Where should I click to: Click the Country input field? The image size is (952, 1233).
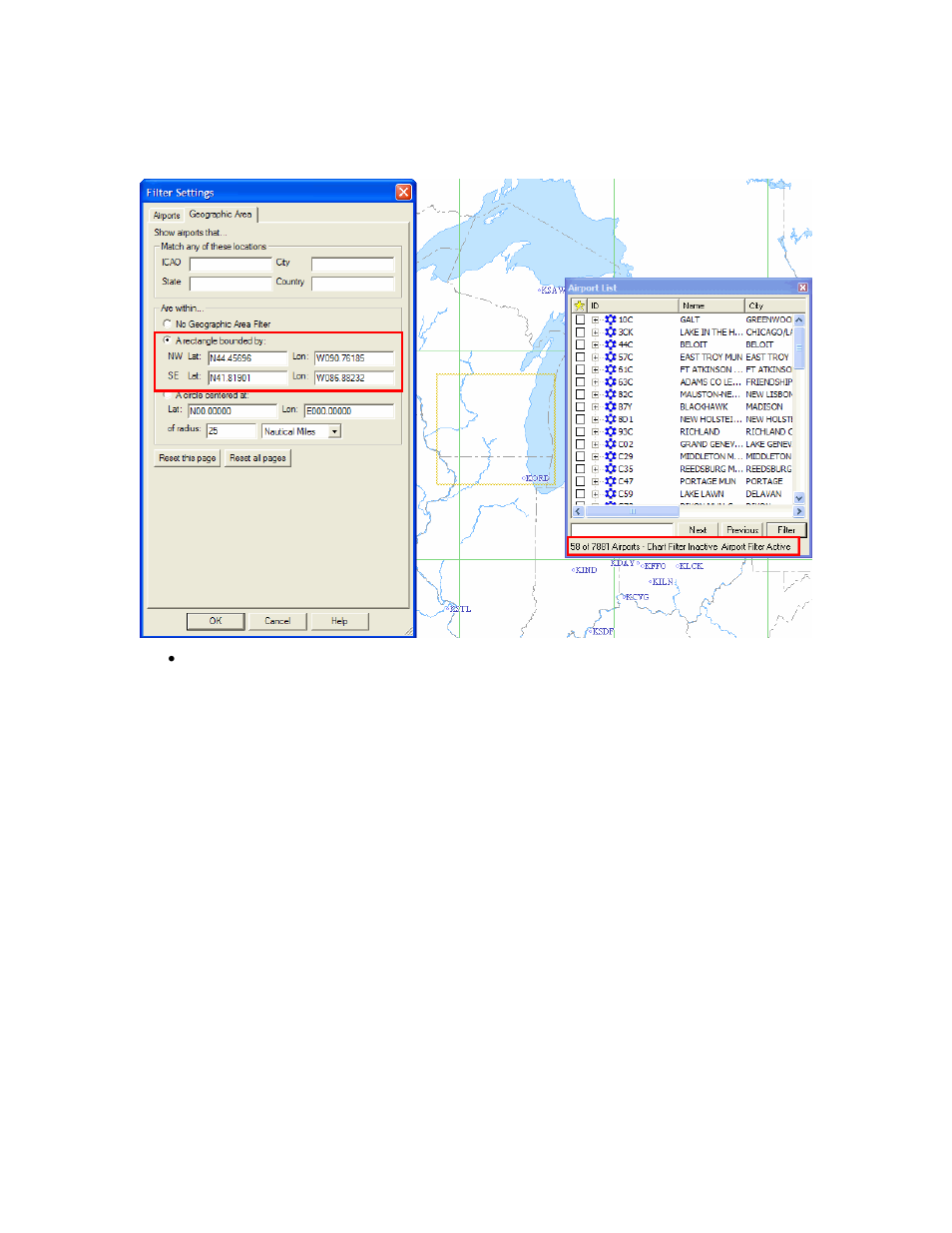coord(352,284)
